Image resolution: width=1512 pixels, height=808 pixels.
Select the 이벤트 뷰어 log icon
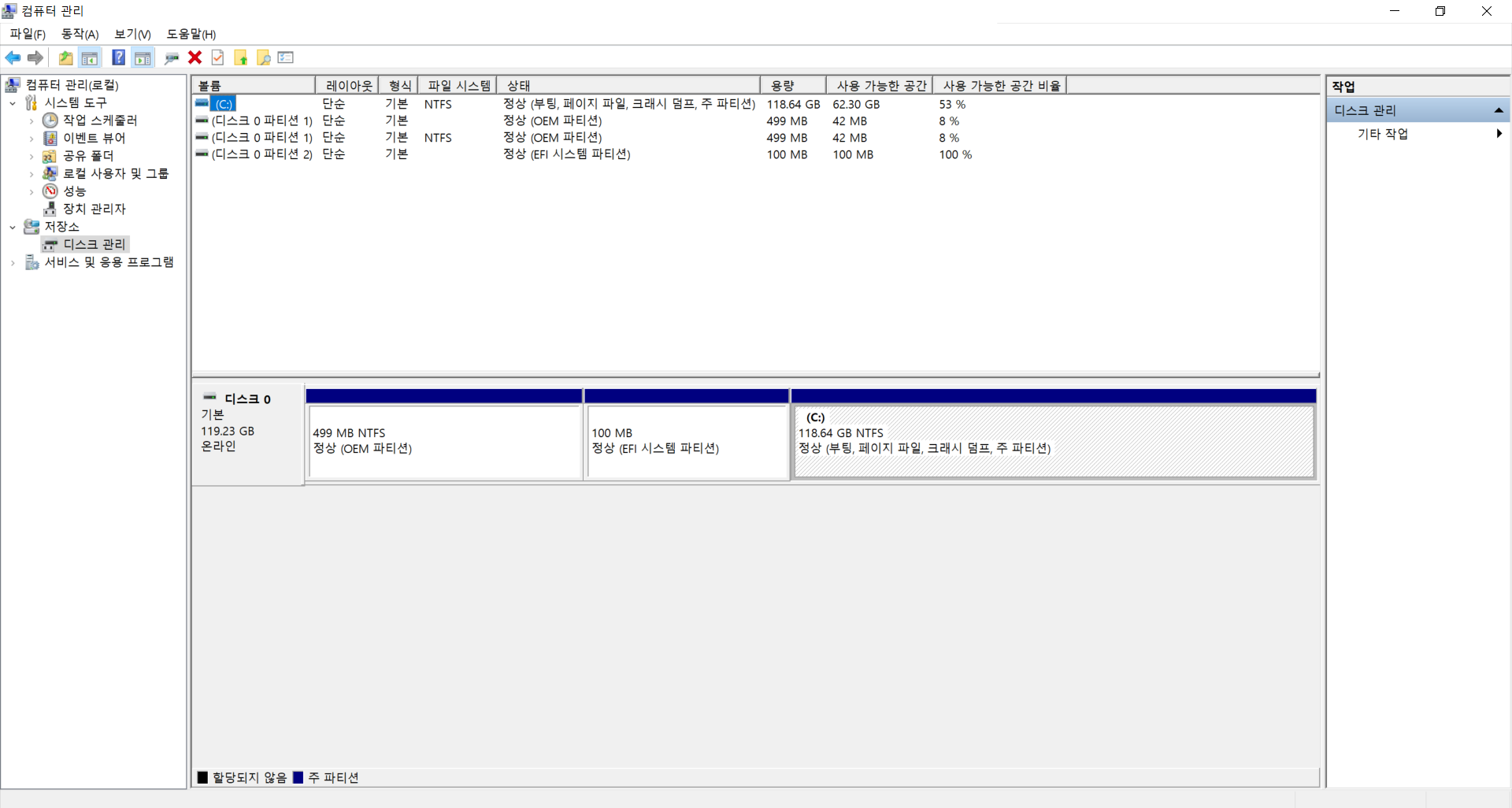[x=50, y=138]
